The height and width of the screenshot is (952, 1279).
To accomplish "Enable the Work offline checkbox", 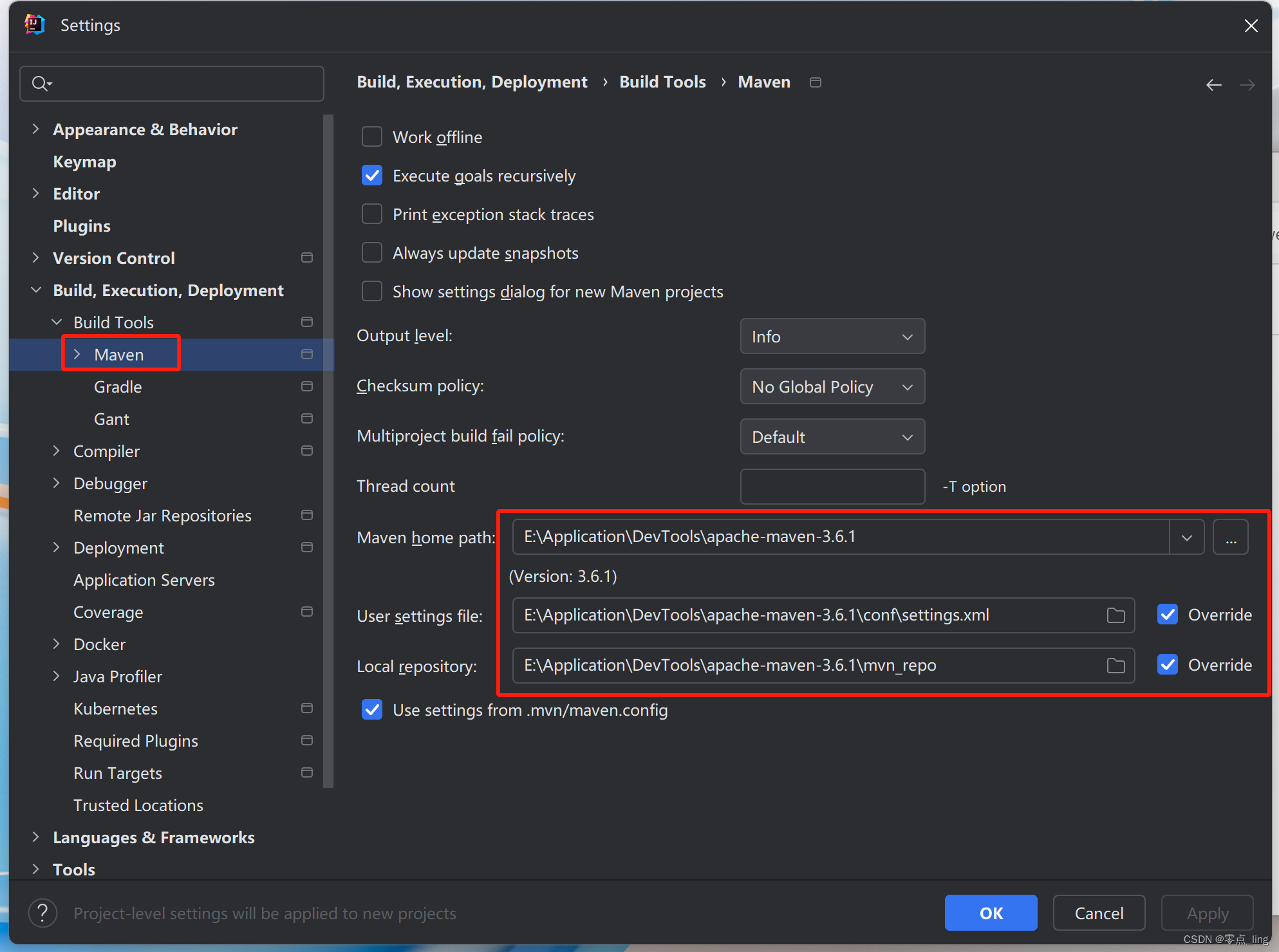I will click(372, 137).
